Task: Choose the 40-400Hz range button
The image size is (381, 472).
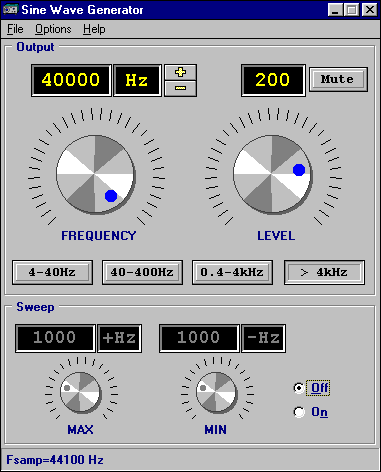Action: [x=142, y=272]
